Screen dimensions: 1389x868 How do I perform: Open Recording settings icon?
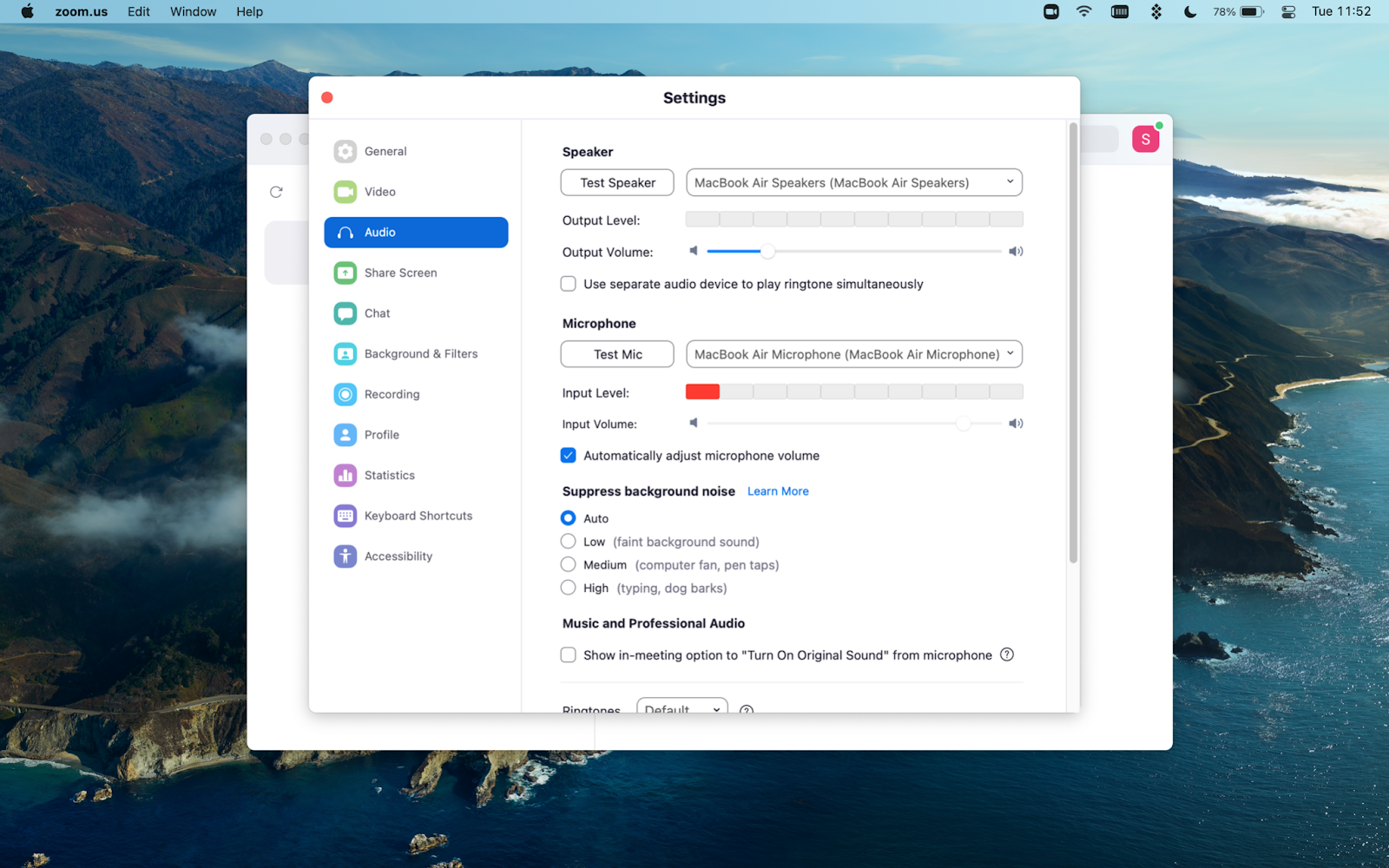coord(345,394)
